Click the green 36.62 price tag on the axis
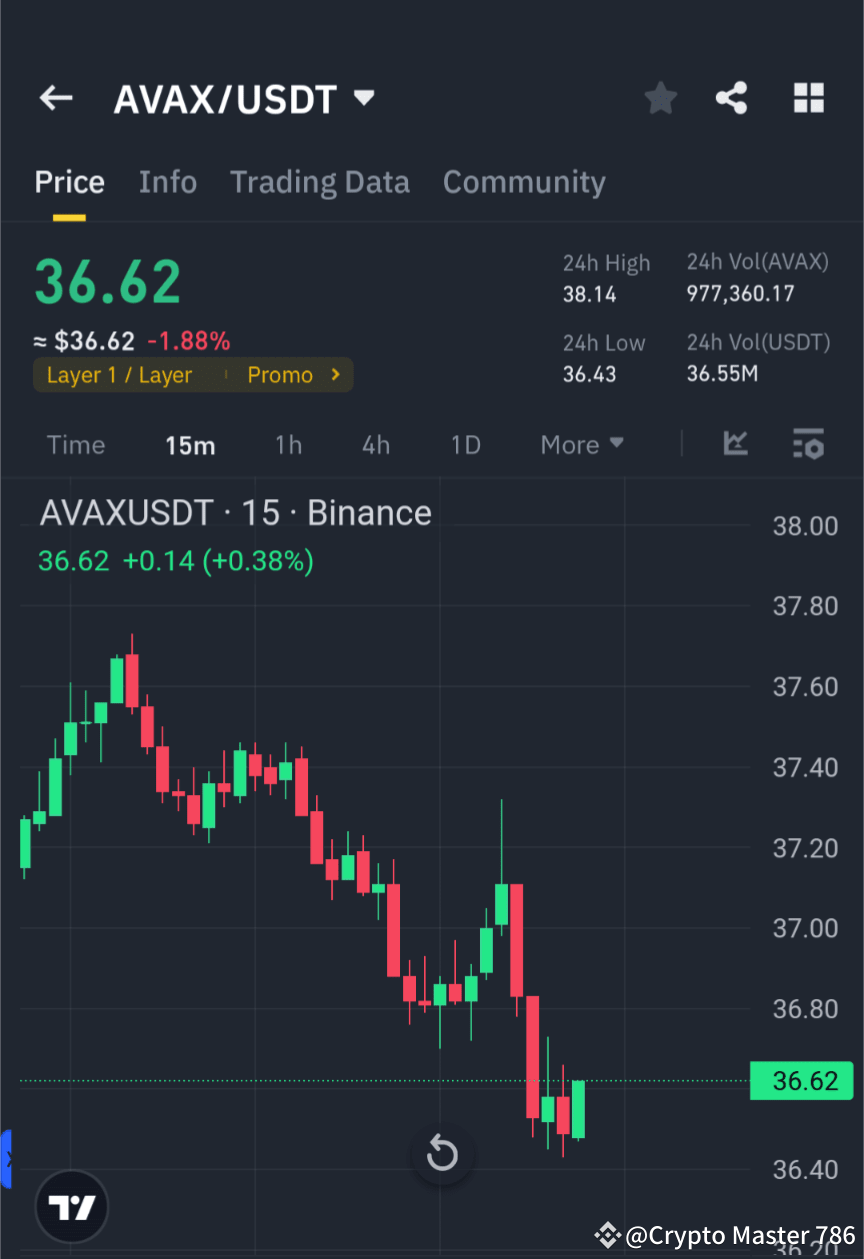 coord(801,1081)
